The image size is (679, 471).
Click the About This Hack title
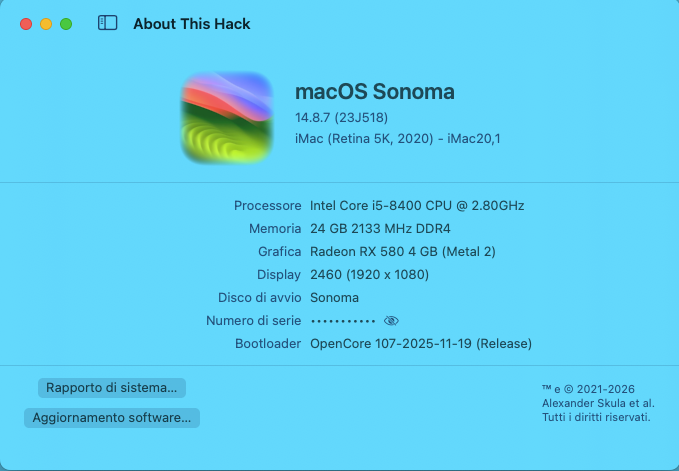(x=192, y=23)
